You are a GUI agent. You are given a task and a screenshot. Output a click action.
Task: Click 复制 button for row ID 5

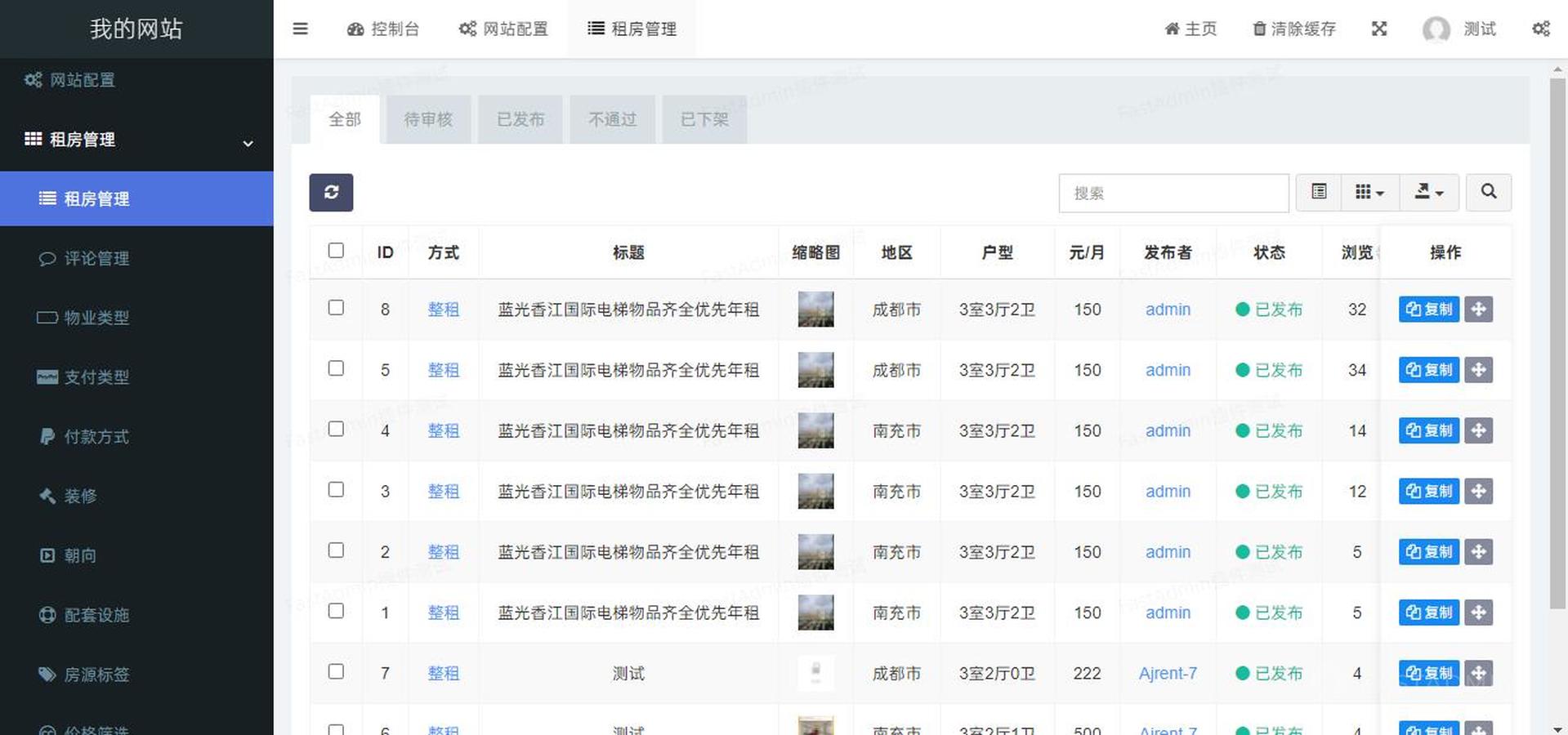pos(1429,370)
